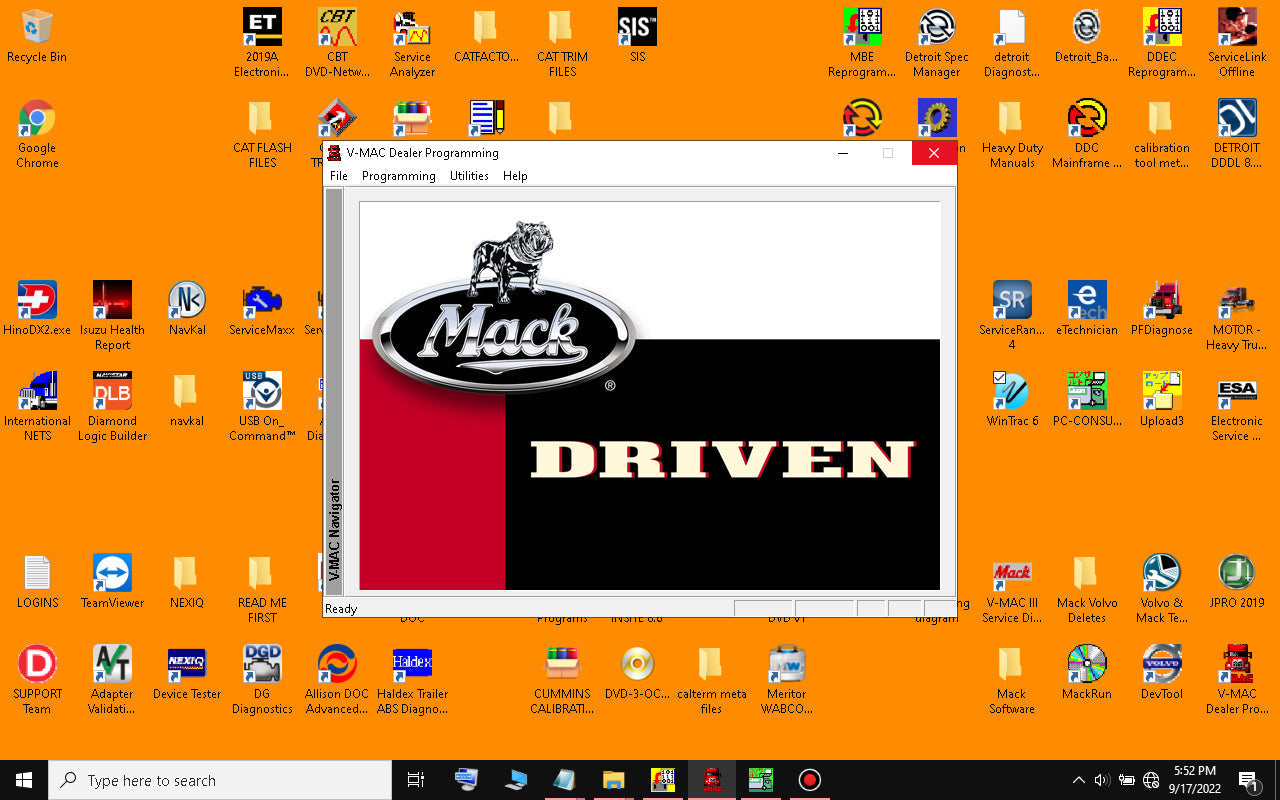The width and height of the screenshot is (1280, 800).
Task: Open the Programming menu
Action: 399,176
